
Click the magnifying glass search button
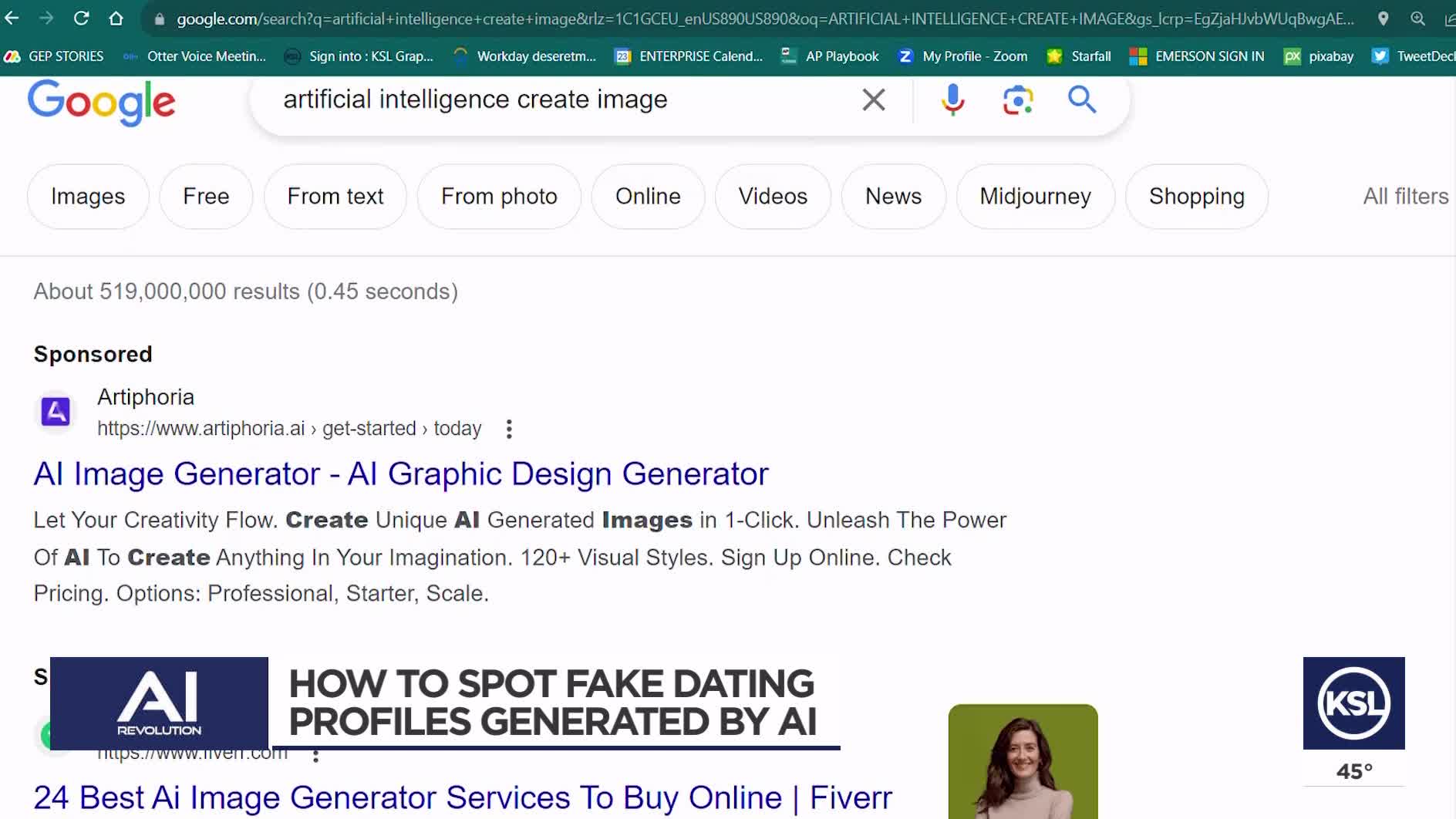[x=1081, y=99]
